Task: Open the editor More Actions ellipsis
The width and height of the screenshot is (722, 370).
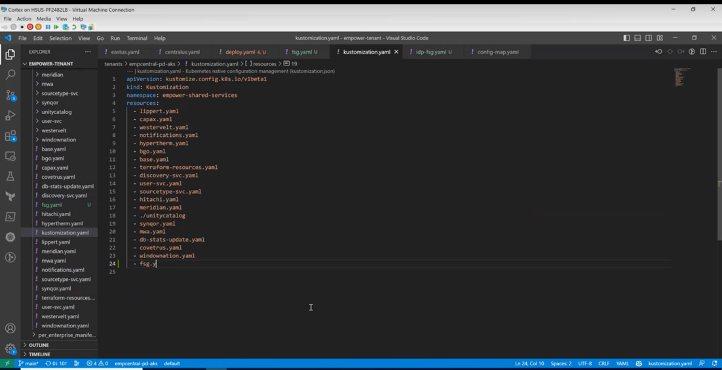Action: point(713,52)
